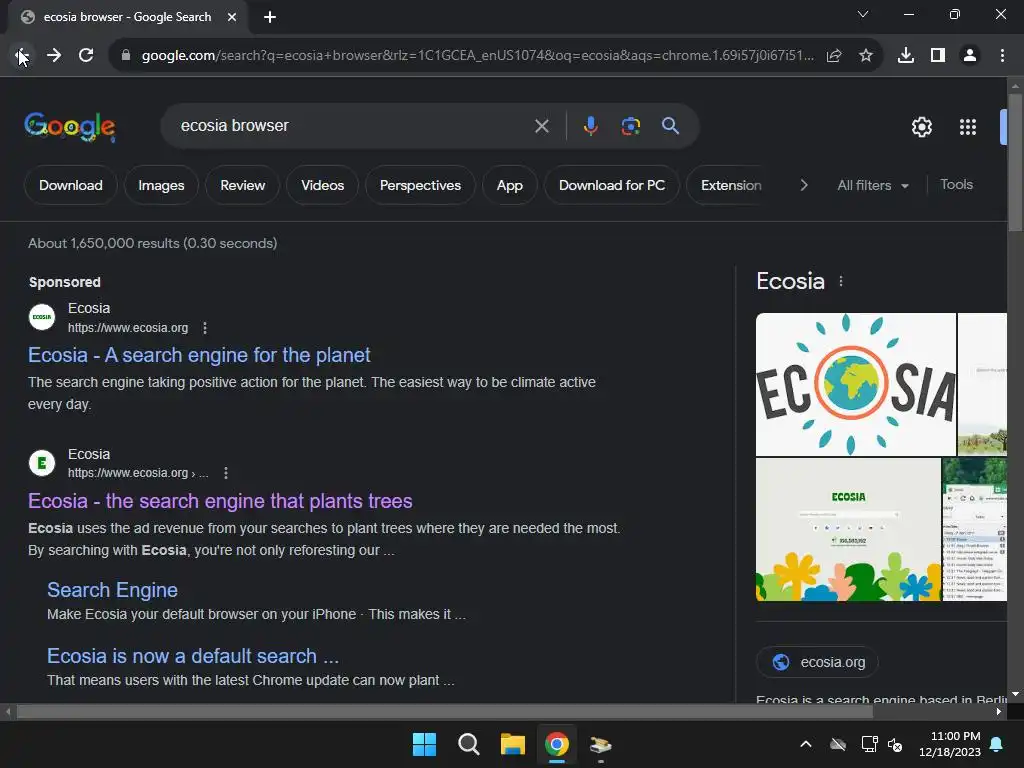Click the vertical page scrollbar
1024x768 pixels.
coord(1015,163)
